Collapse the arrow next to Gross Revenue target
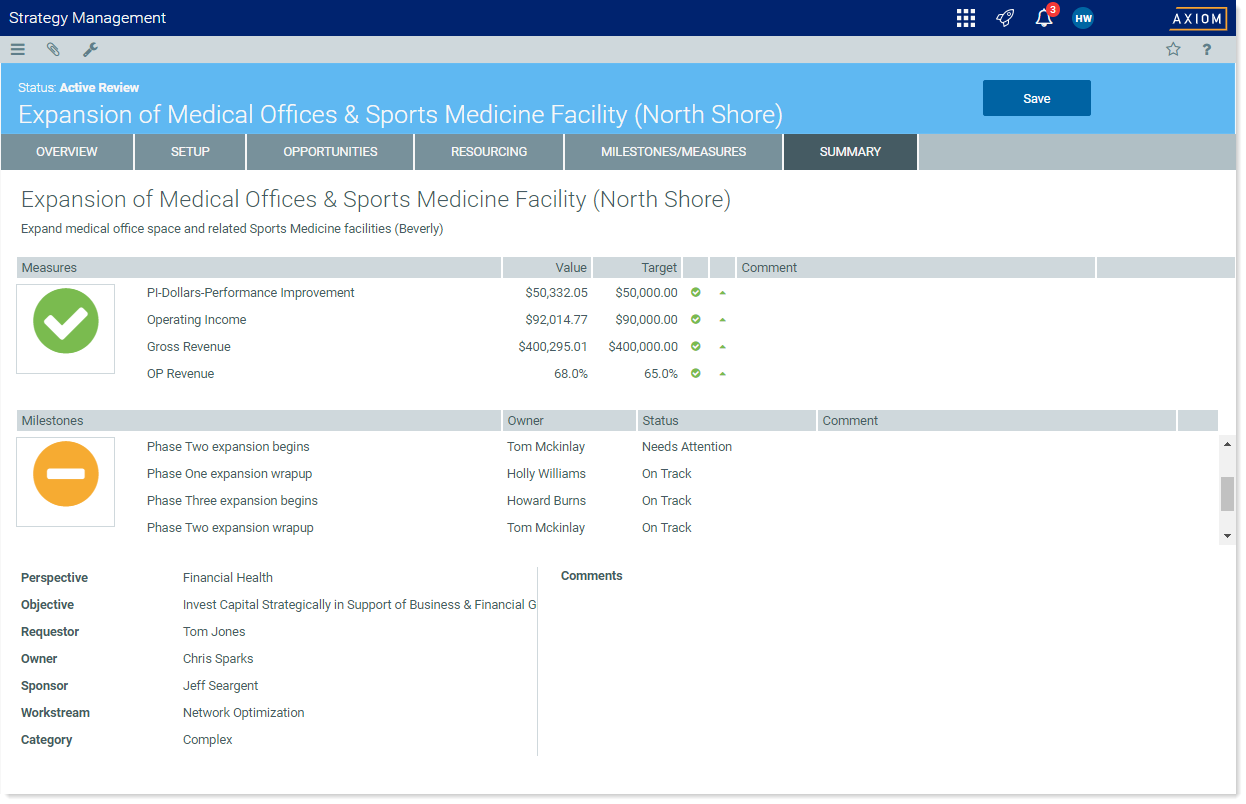1246x804 pixels. [x=722, y=346]
